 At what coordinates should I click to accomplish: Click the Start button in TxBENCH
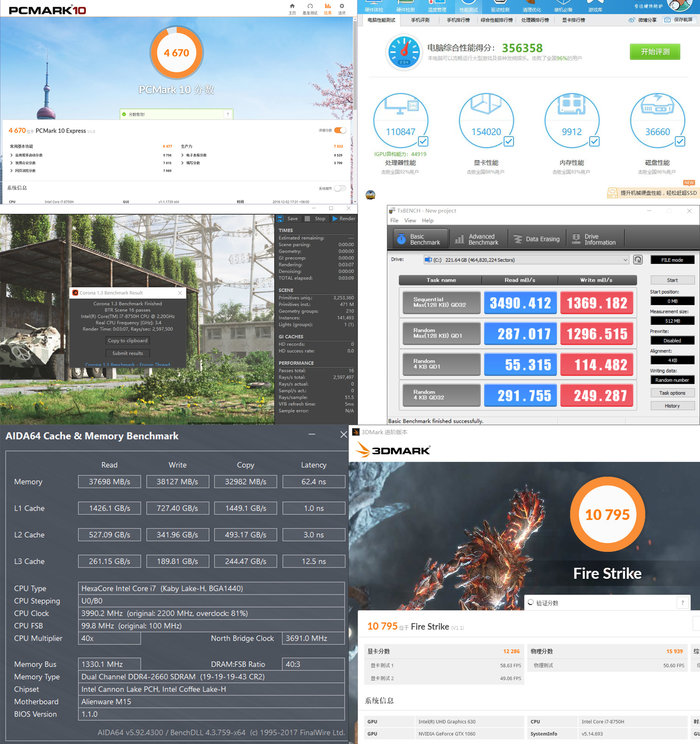(672, 280)
